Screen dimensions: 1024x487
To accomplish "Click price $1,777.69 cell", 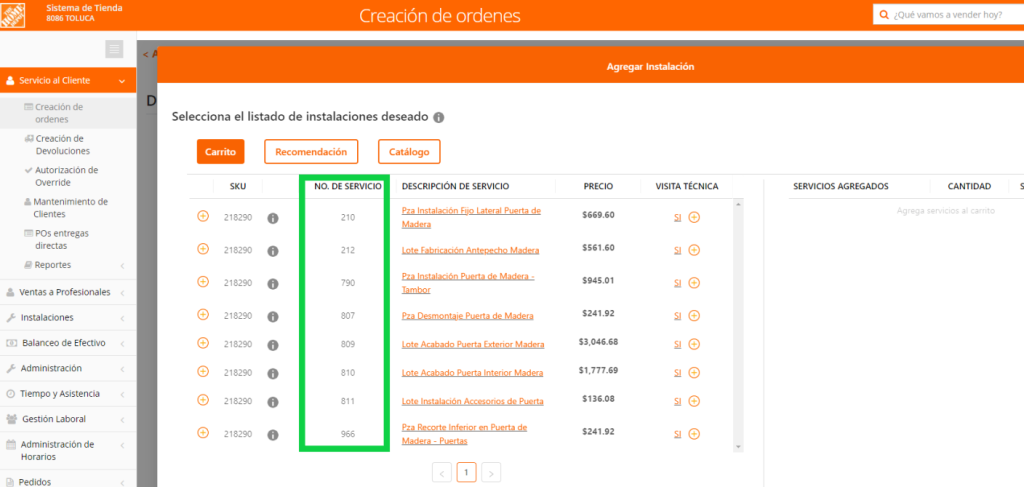I will 598,370.
